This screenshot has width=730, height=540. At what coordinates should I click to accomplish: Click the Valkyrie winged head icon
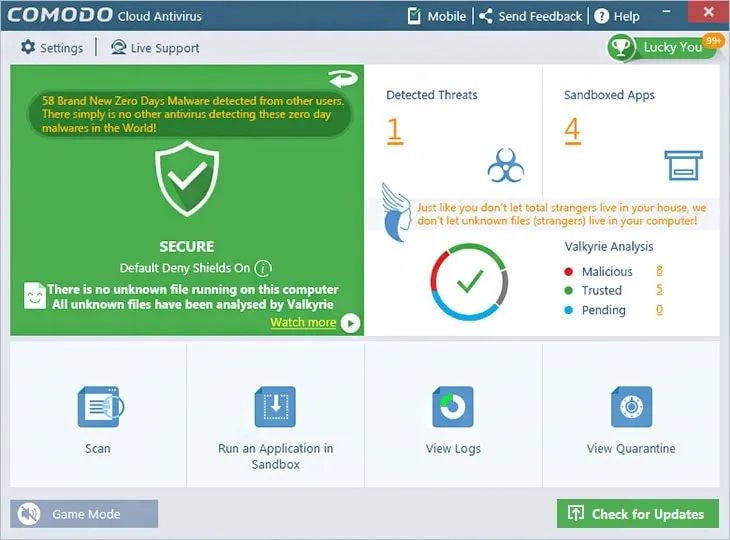[x=396, y=212]
